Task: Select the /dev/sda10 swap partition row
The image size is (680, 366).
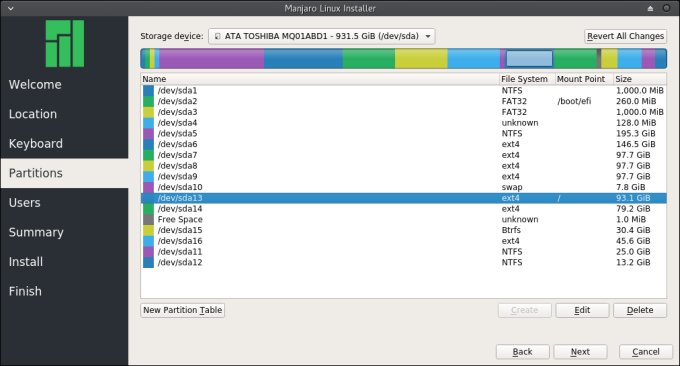Action: click(x=404, y=187)
